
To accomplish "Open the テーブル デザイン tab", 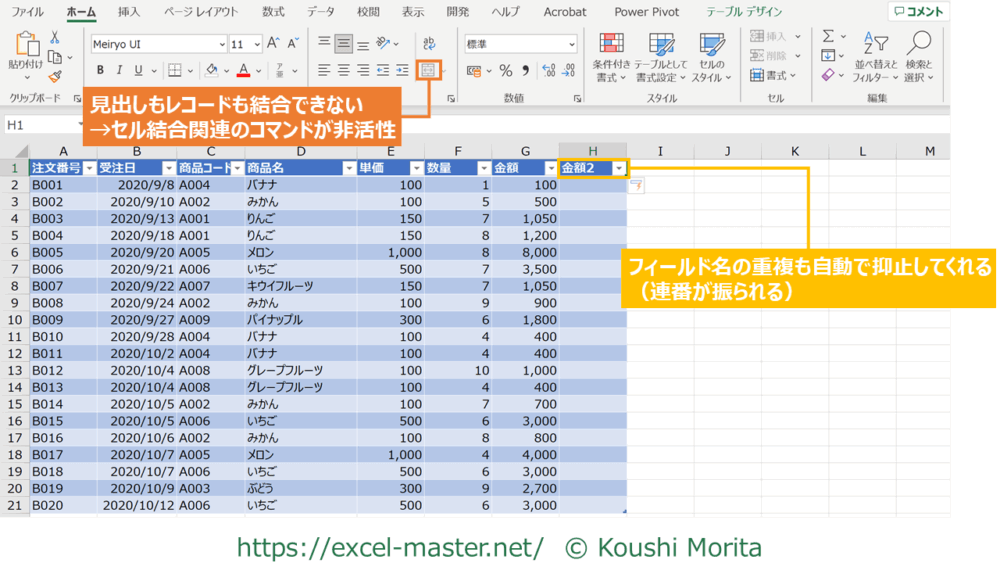I will 744,12.
